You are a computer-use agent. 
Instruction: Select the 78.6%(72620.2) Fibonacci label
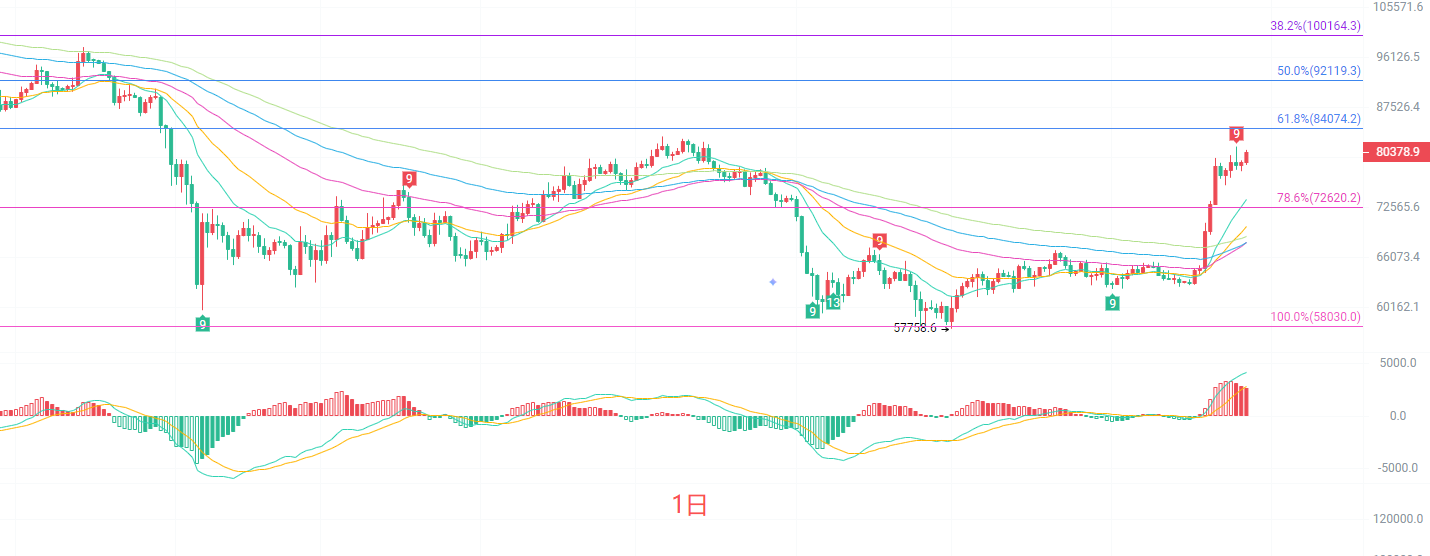pos(1319,198)
